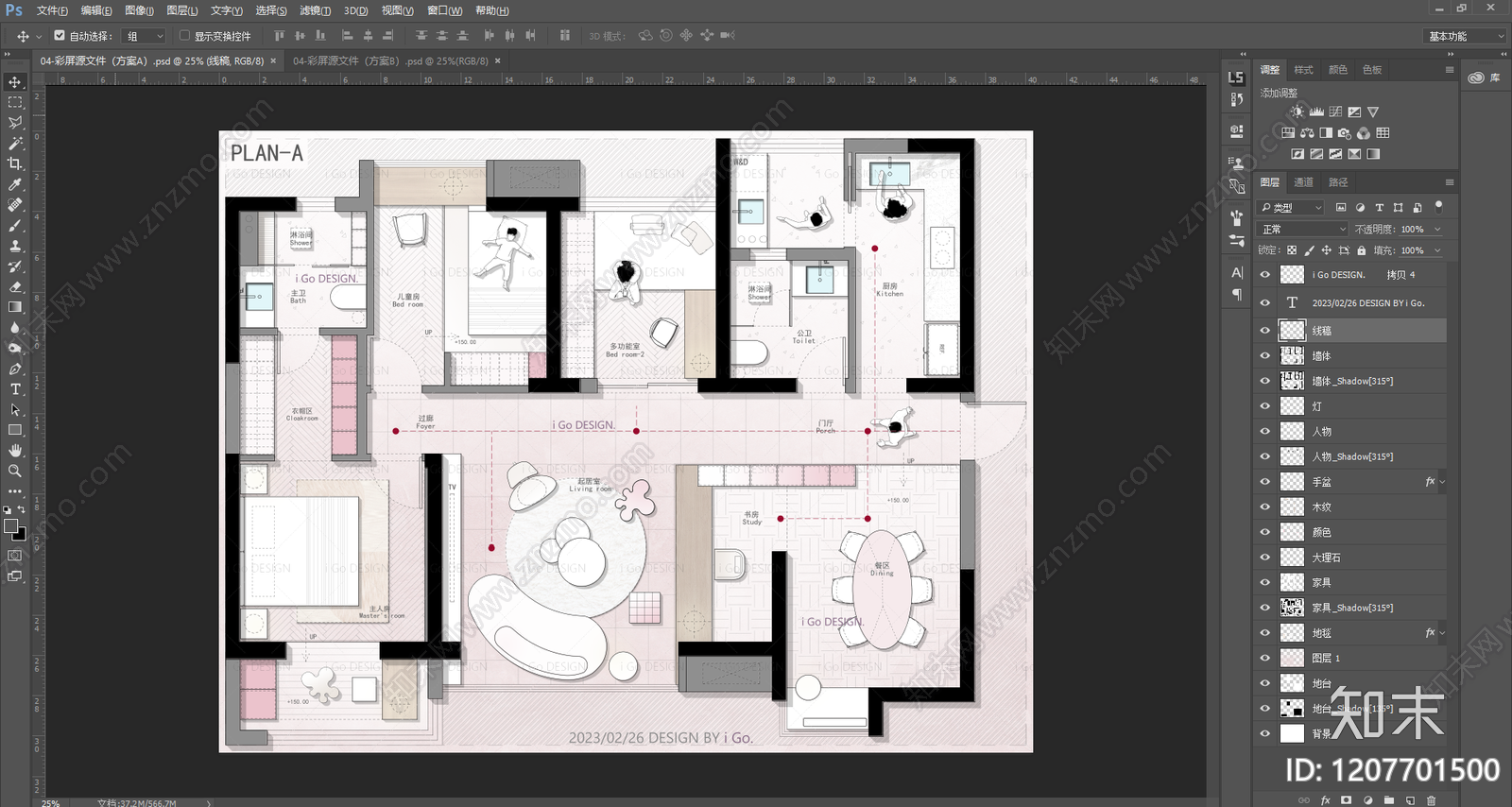Switch to the 通道 tab

click(x=1303, y=182)
